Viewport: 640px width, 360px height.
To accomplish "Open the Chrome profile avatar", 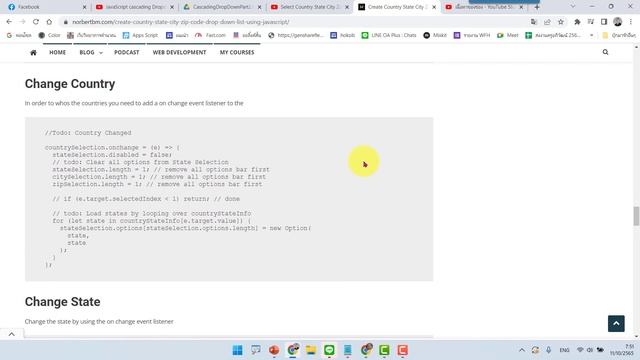I will click(618, 22).
